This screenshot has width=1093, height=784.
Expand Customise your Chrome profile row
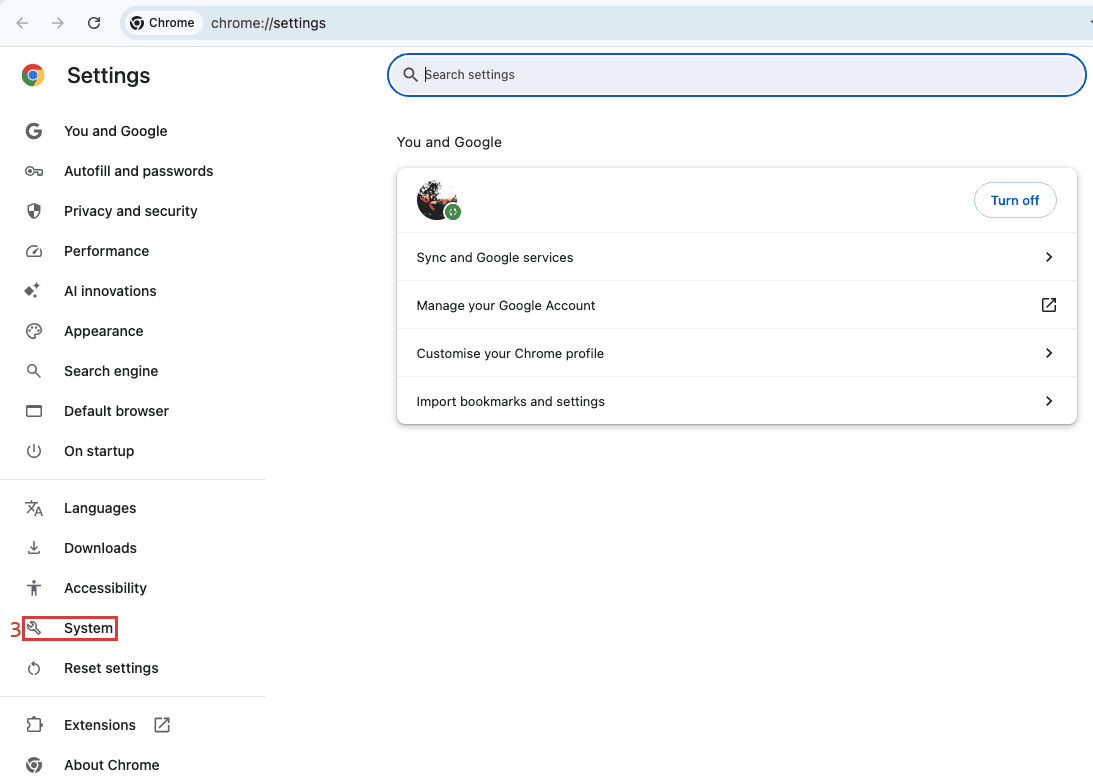tap(1048, 353)
